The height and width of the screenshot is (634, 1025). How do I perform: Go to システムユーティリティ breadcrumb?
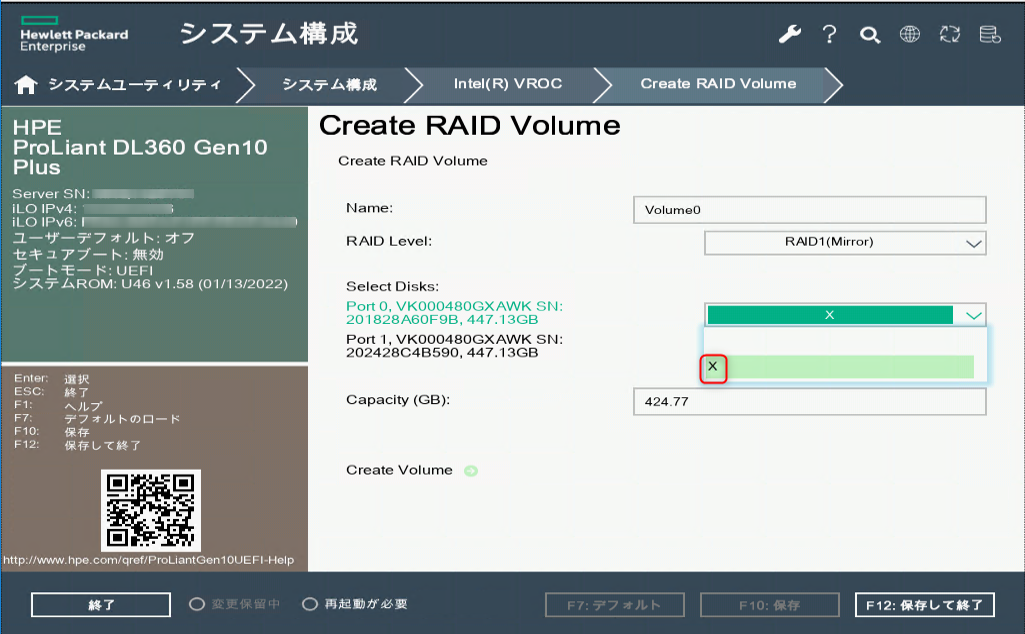coord(135,84)
